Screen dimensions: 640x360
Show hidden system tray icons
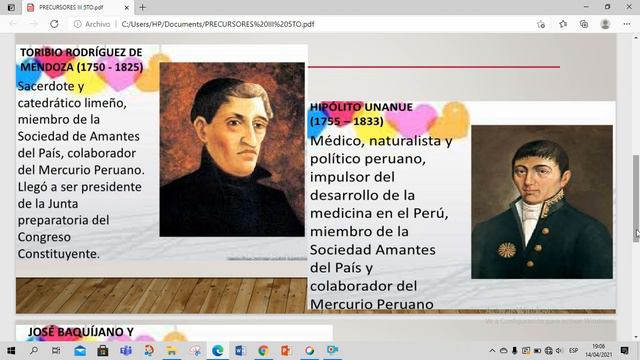[492, 351]
